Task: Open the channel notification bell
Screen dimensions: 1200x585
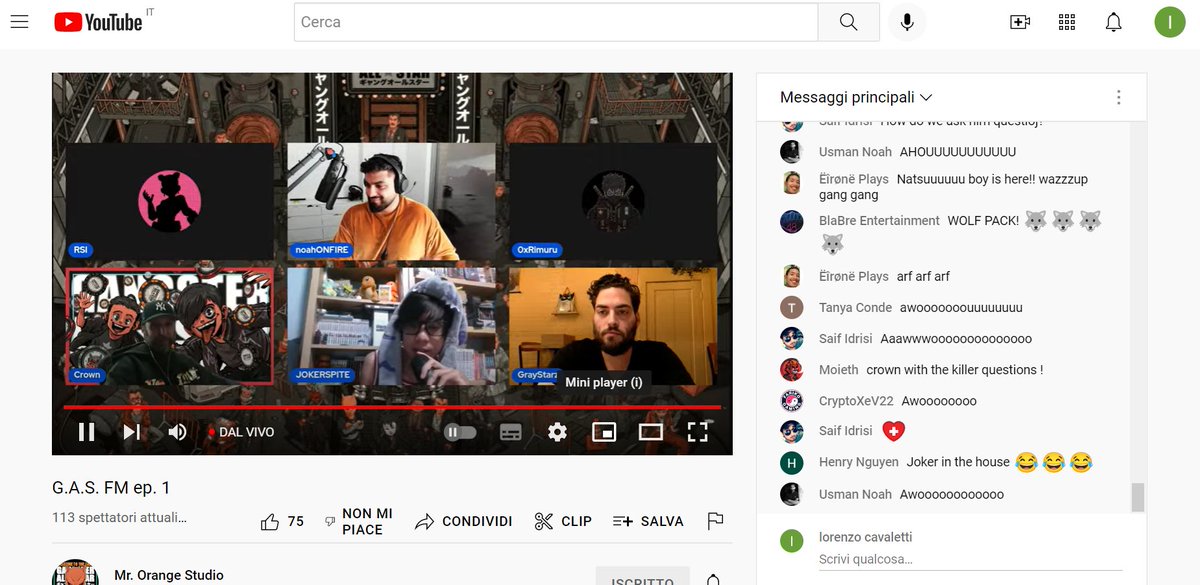Action: pos(713,579)
